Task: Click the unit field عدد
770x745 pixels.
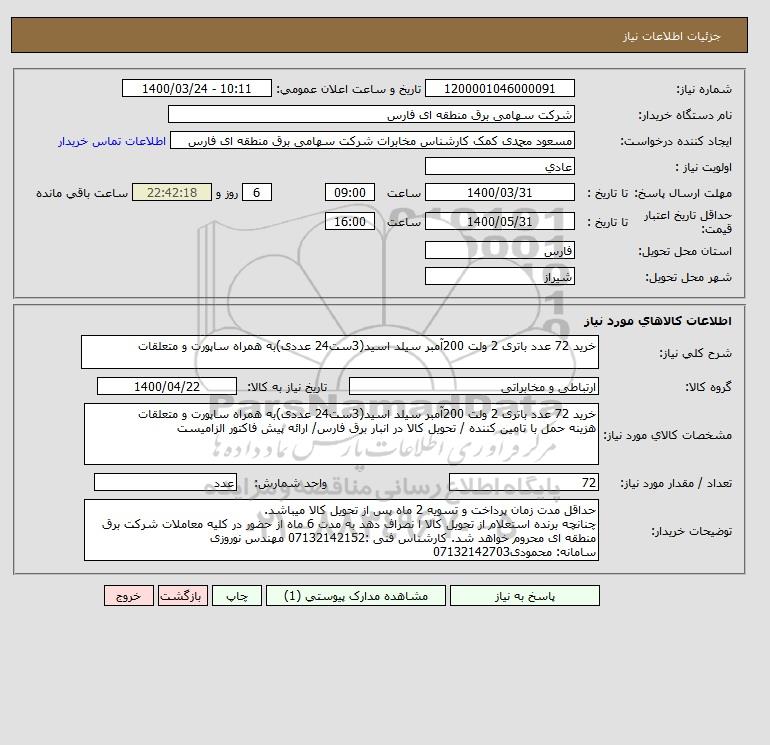Action: (165, 483)
